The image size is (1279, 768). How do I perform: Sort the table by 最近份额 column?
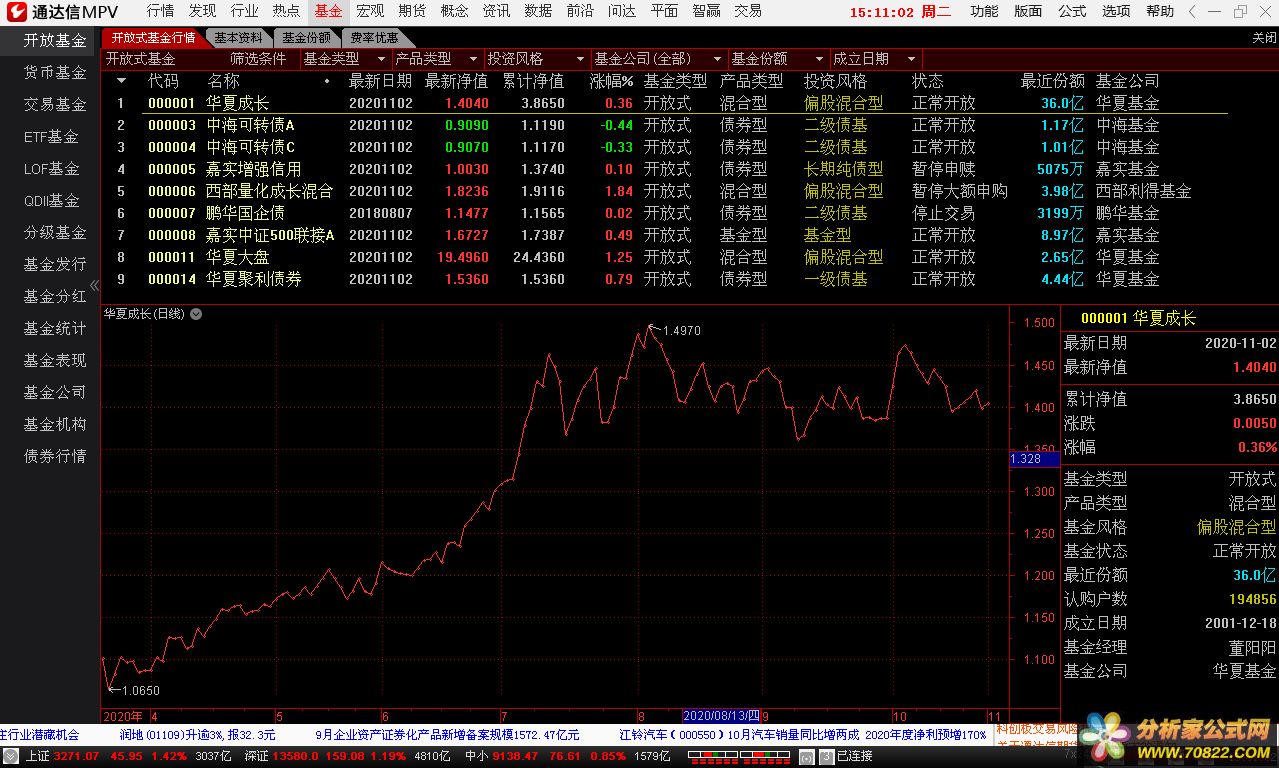[1052, 81]
